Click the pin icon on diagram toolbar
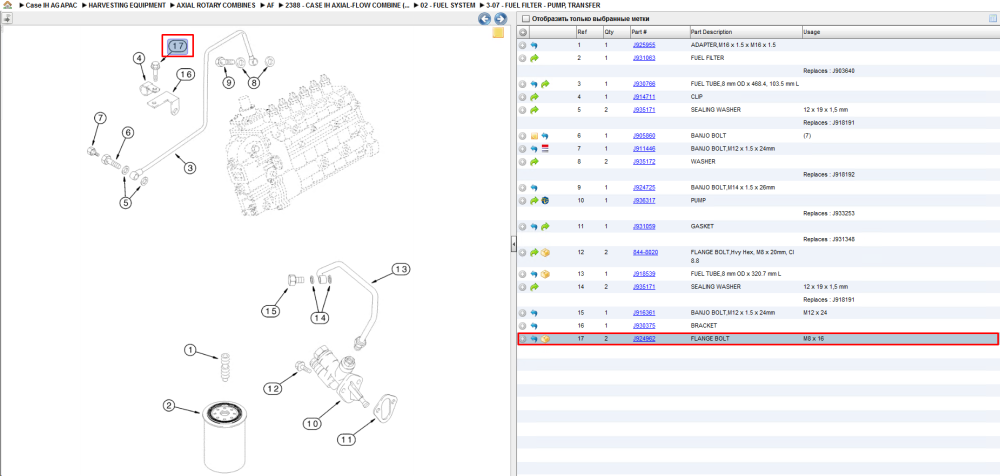This screenshot has height=476, width=1000. coord(7,19)
